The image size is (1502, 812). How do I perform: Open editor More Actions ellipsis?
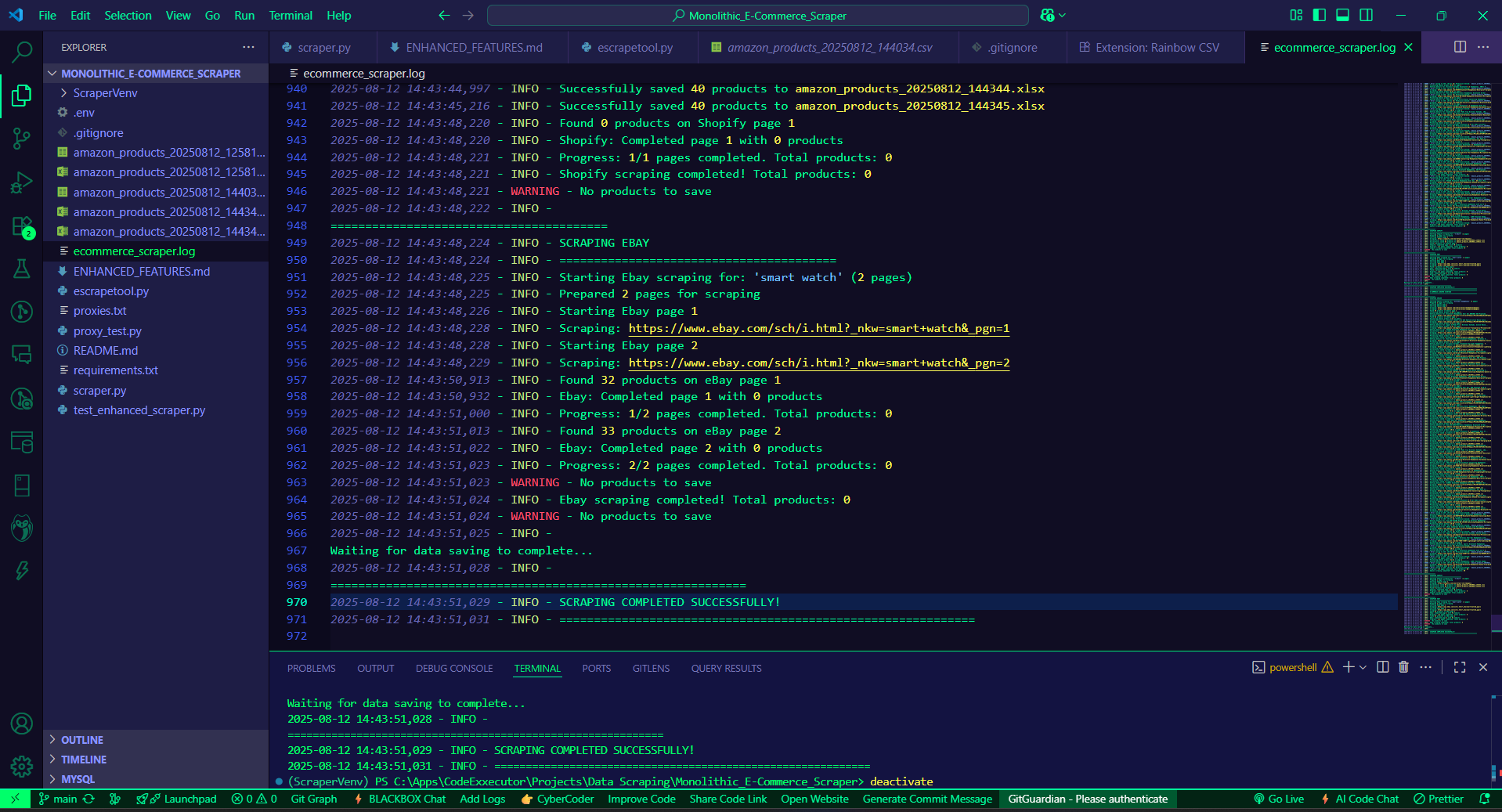[x=1483, y=47]
